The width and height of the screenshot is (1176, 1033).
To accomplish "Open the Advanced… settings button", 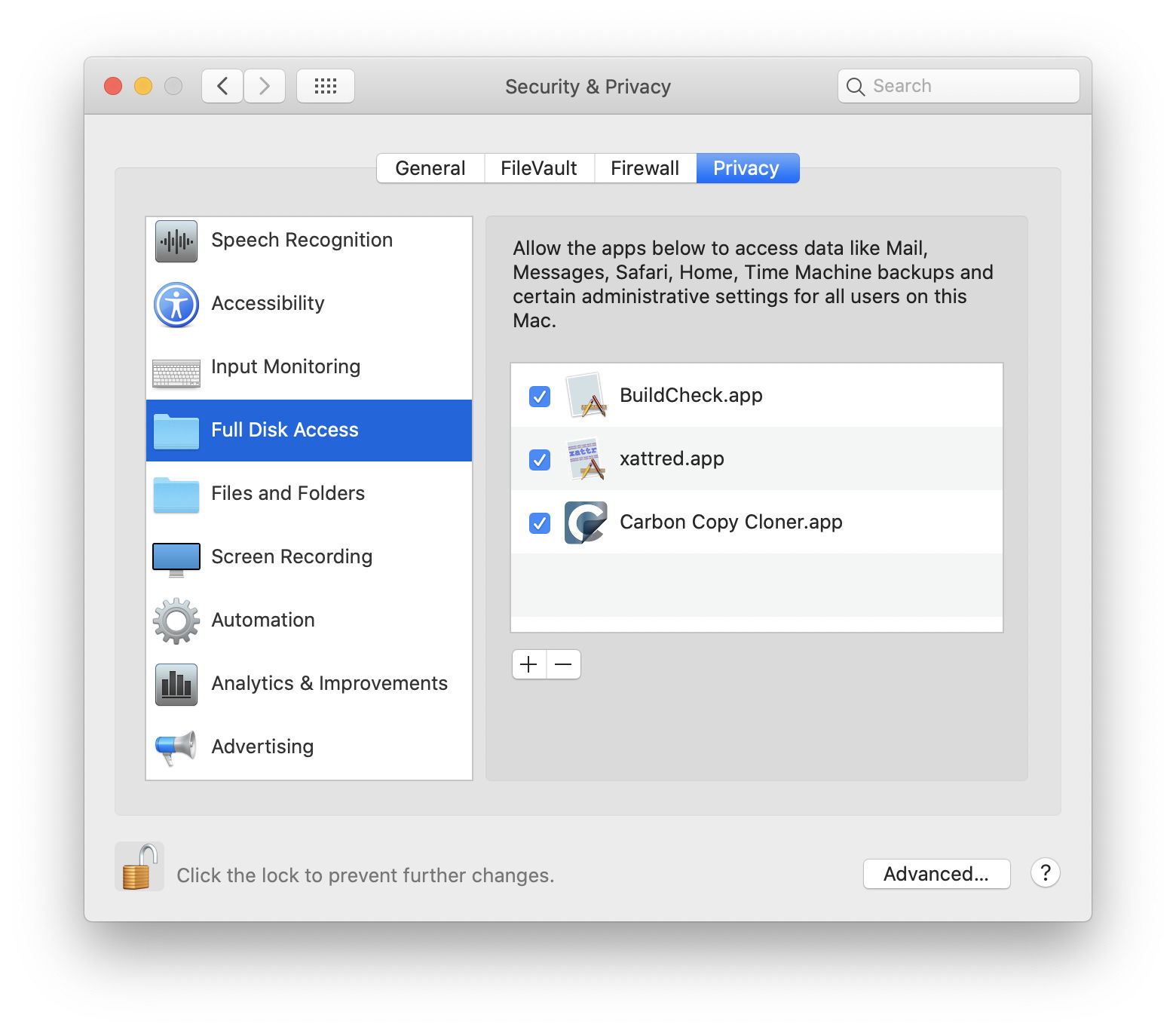I will point(936,874).
